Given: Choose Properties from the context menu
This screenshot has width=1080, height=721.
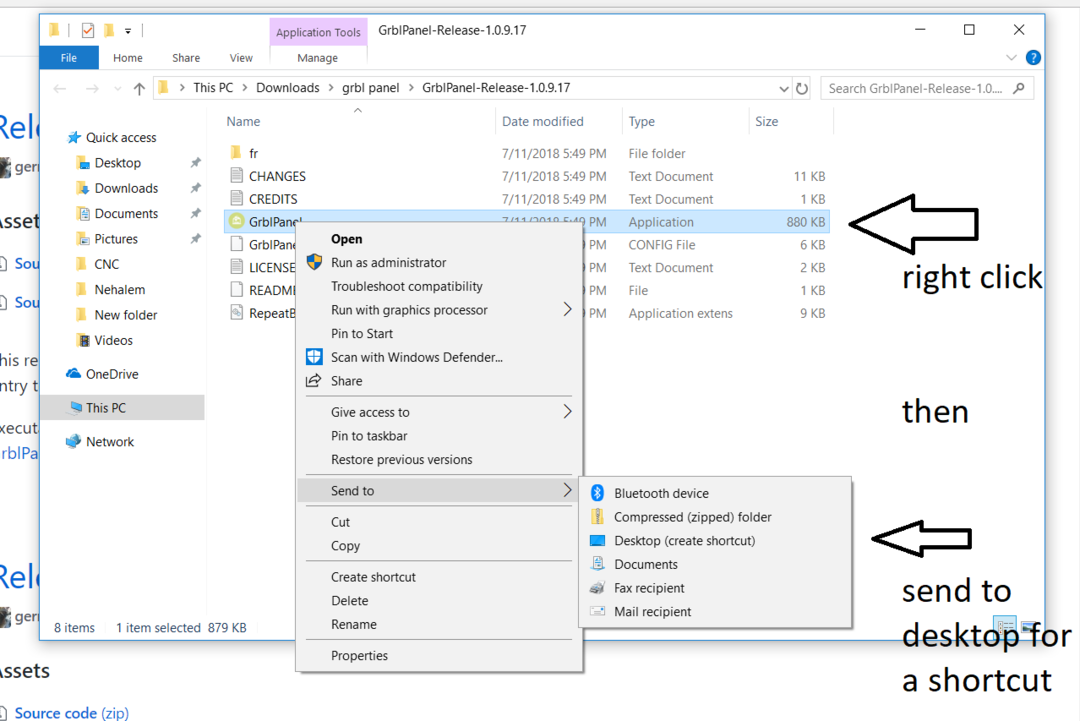Looking at the screenshot, I should 359,656.
